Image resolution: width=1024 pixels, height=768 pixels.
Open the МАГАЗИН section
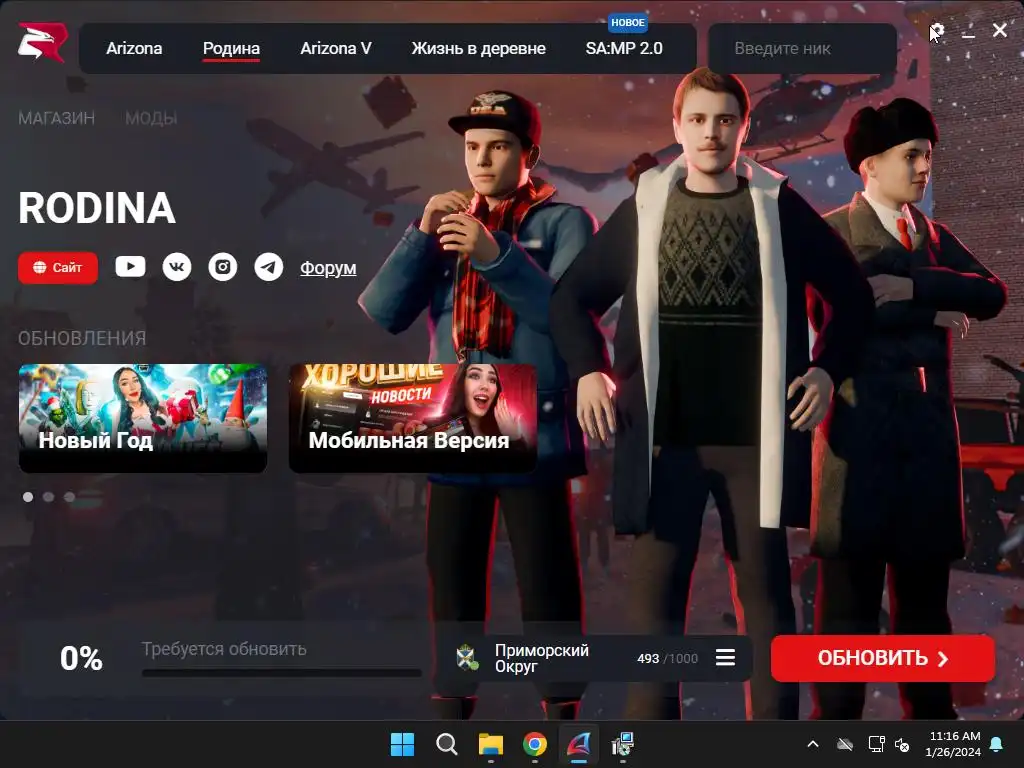pyautogui.click(x=56, y=118)
